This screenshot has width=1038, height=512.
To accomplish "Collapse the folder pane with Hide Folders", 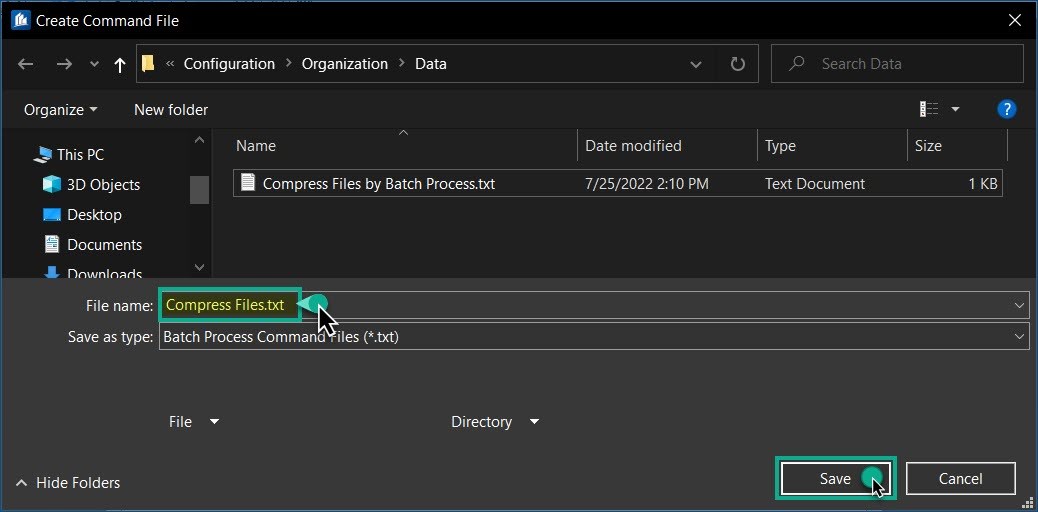I will click(68, 483).
